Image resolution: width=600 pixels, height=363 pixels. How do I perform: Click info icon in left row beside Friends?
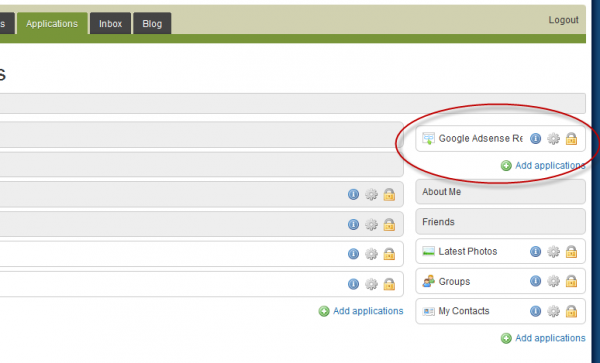point(353,224)
